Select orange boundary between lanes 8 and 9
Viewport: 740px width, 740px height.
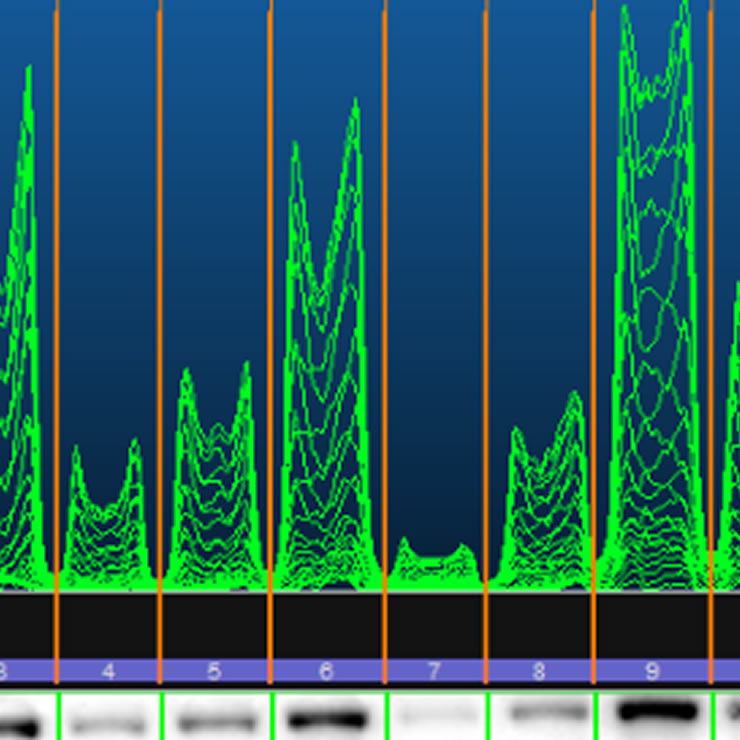[594, 300]
